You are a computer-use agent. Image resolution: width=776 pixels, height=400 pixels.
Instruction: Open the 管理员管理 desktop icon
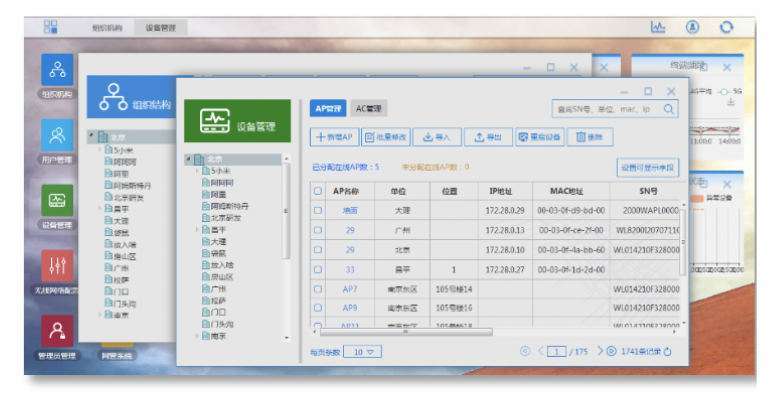(x=57, y=330)
